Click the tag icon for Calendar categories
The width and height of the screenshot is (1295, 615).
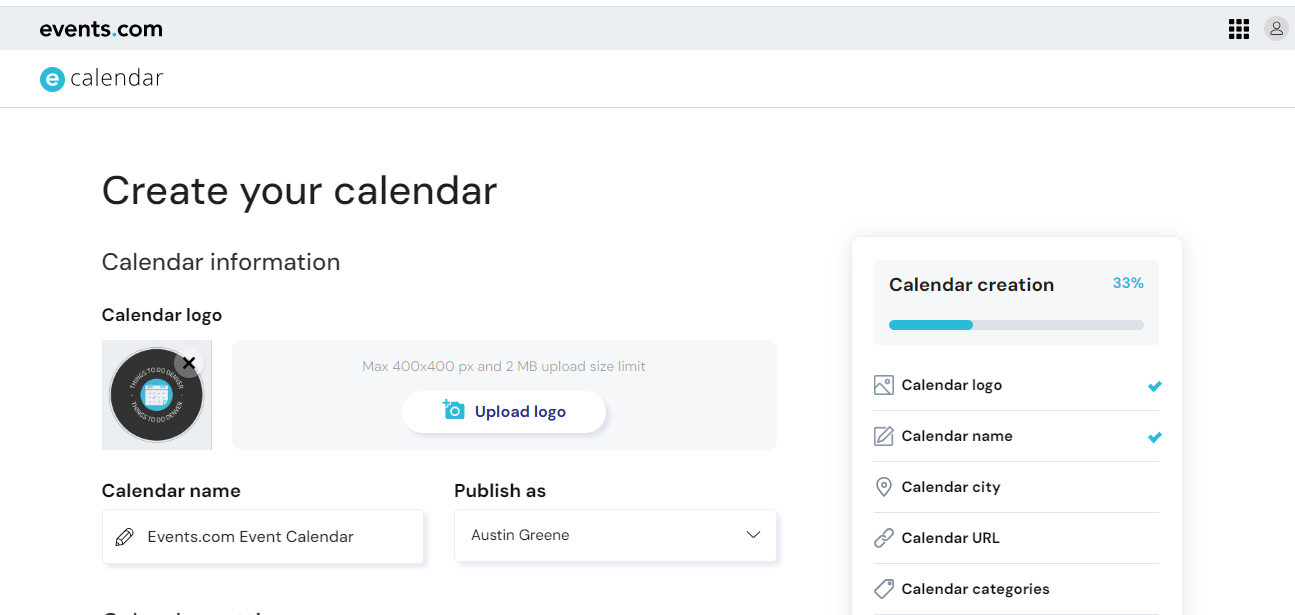pos(883,589)
